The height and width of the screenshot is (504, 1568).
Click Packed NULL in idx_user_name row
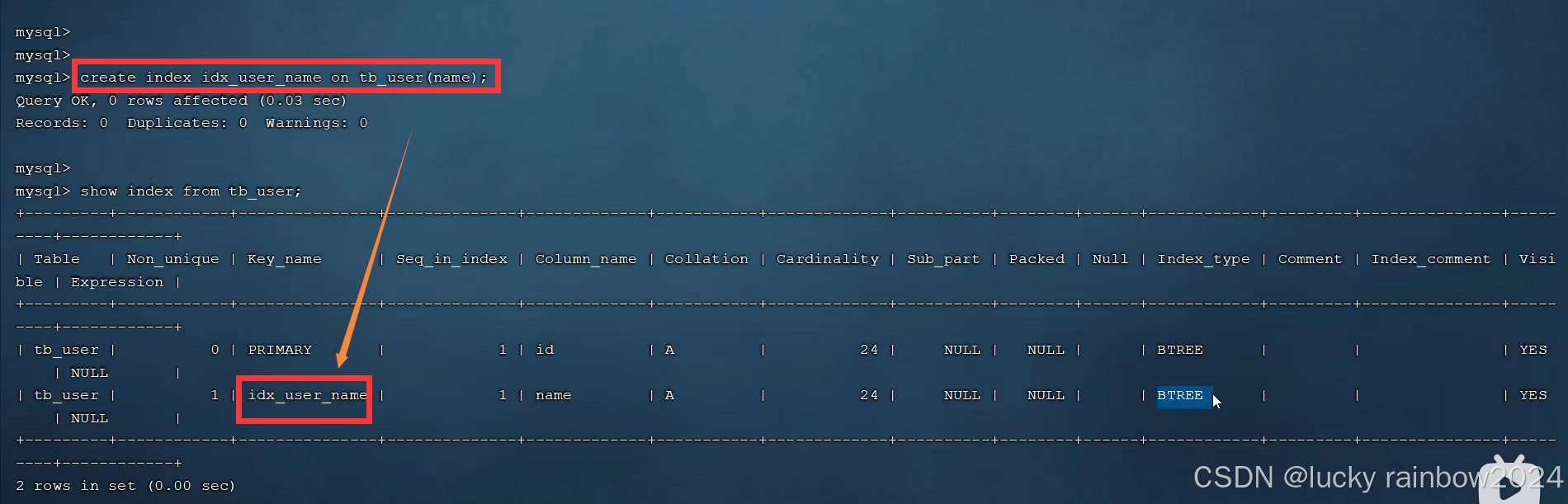click(1046, 395)
